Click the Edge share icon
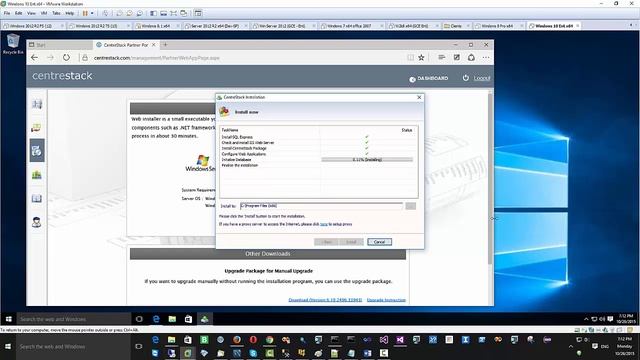 click(x=471, y=58)
